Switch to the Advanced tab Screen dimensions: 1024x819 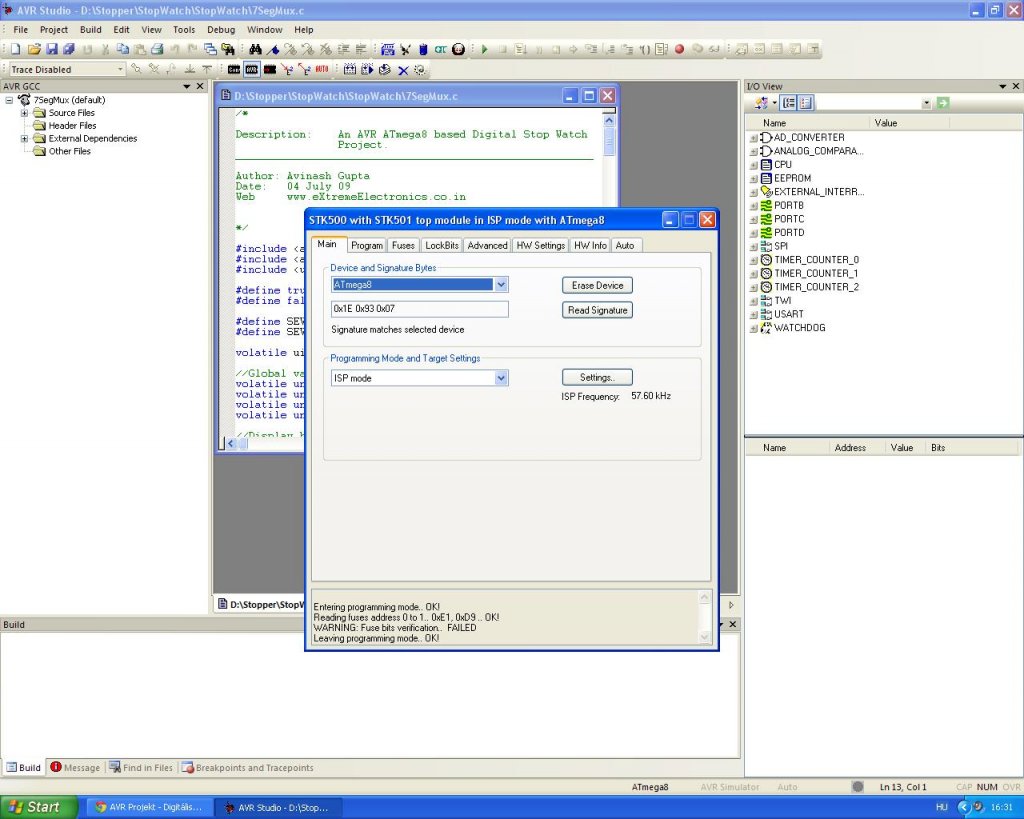tap(487, 246)
